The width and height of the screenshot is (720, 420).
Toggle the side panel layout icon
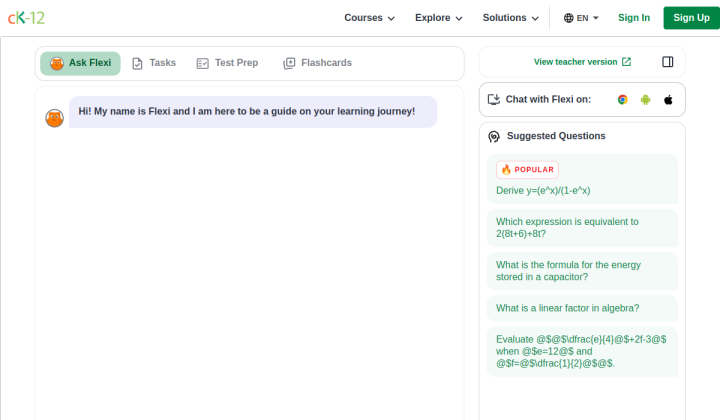click(668, 62)
